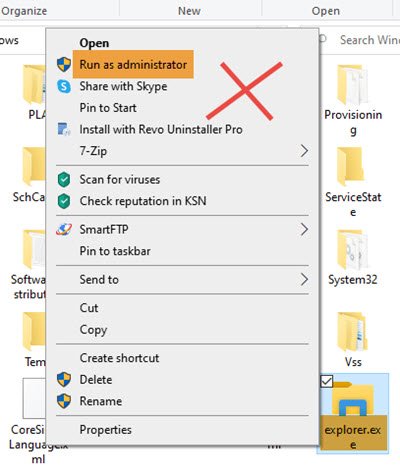400x474 pixels.
Task: Click the SmartFTP globe icon
Action: coord(64,229)
